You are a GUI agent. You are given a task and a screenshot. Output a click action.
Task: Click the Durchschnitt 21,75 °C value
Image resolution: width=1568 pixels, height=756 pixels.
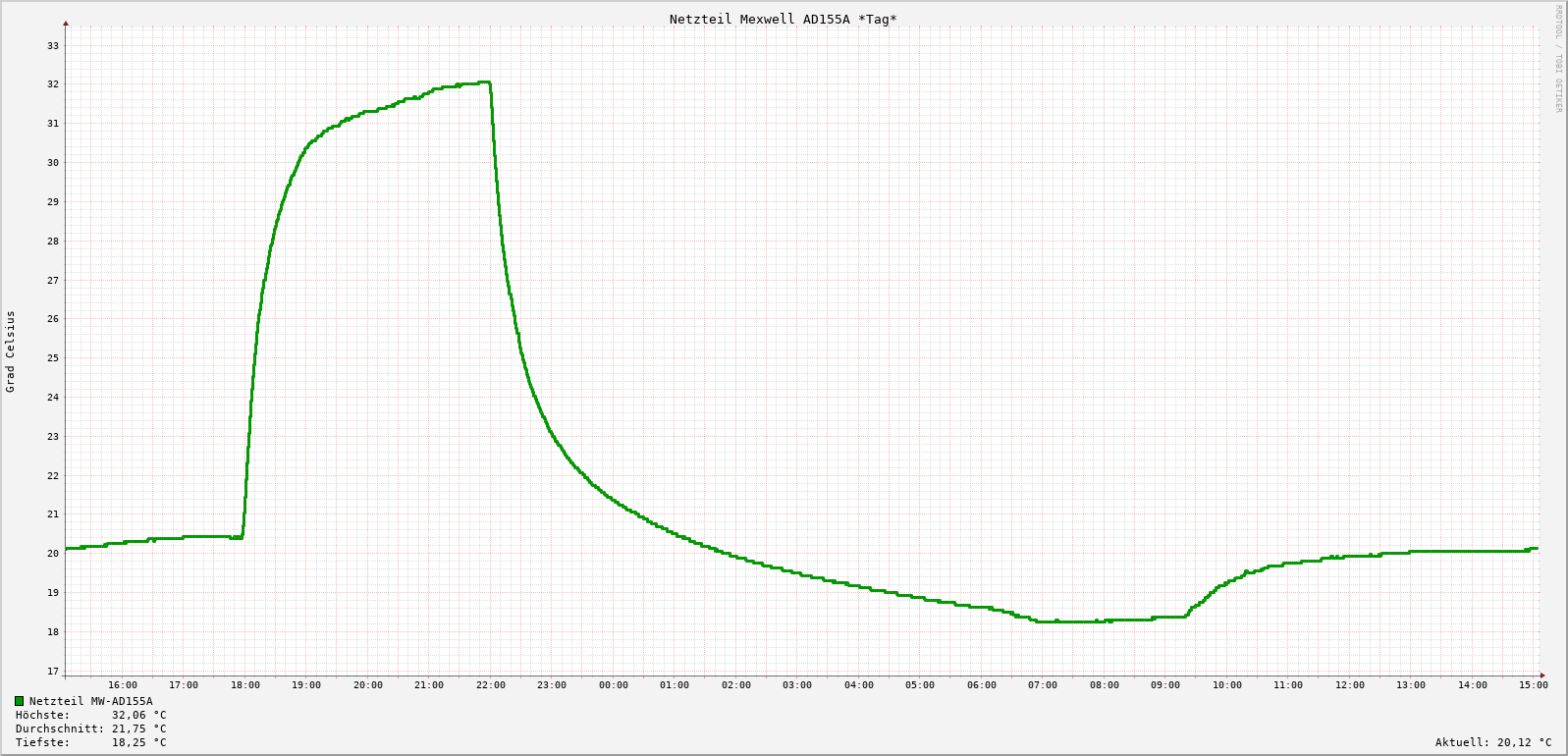pyautogui.click(x=138, y=729)
